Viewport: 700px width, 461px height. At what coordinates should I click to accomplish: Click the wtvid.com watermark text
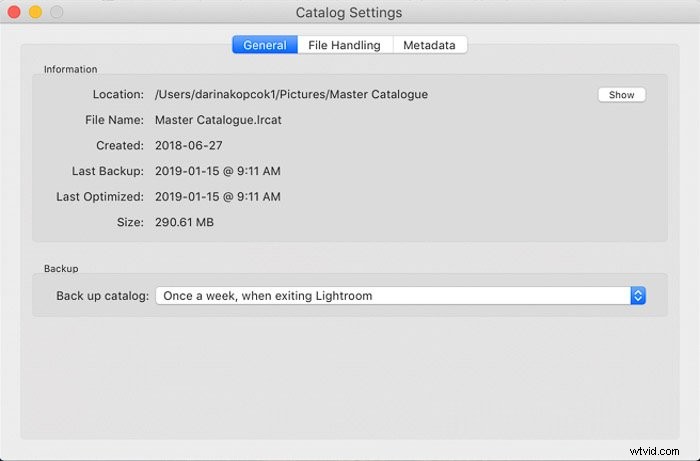(654, 451)
